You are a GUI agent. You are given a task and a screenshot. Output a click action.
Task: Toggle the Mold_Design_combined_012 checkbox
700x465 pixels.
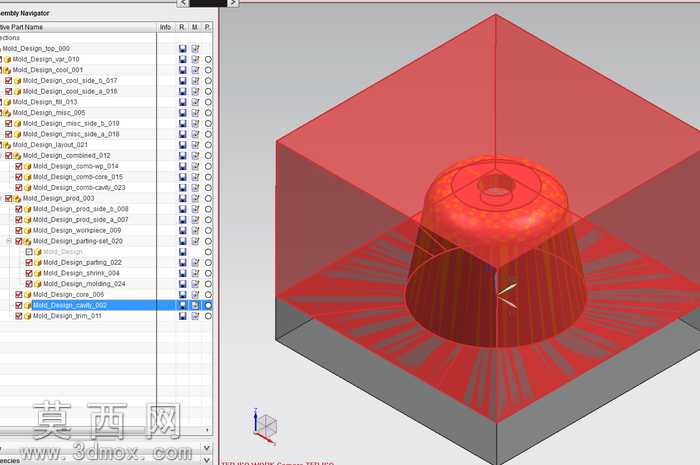[8, 156]
